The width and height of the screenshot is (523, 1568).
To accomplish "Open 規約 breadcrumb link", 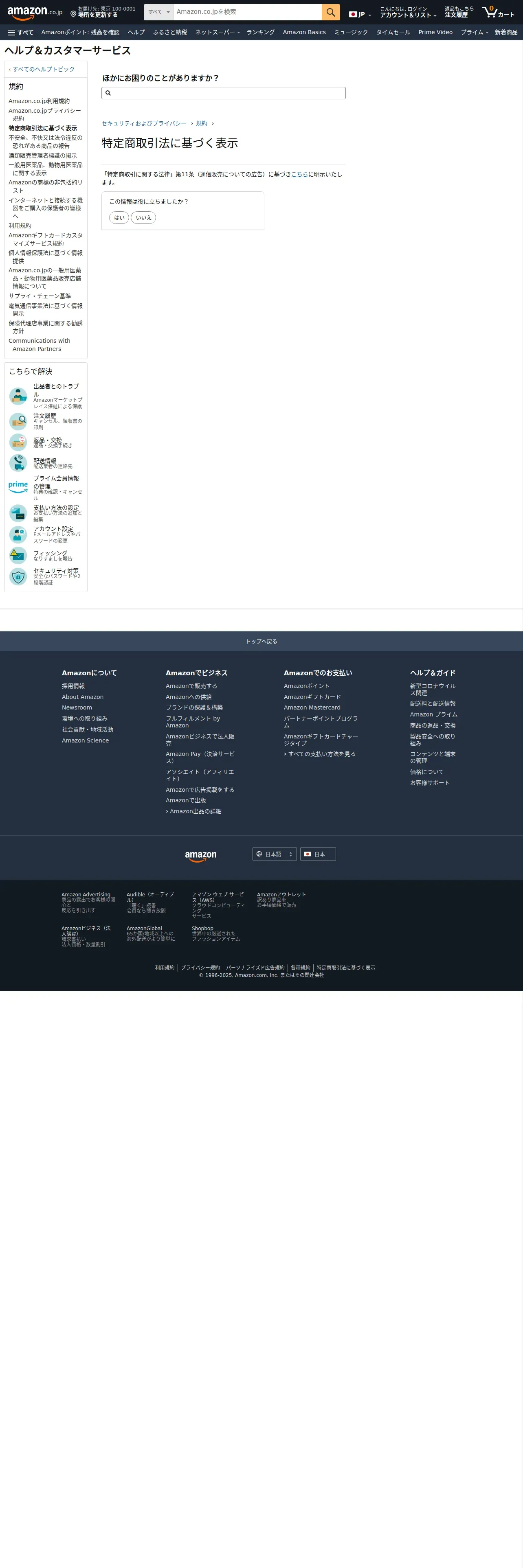I will [202, 124].
